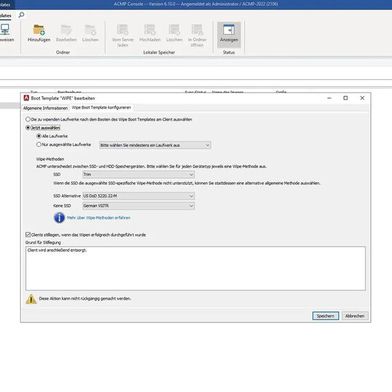This screenshot has width=392, height=392.
Task: Select the radio option to choose drives at client
Action: (x=28, y=119)
